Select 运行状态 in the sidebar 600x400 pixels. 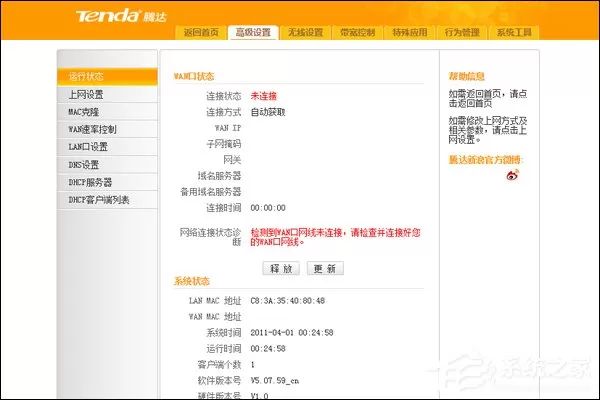point(107,77)
